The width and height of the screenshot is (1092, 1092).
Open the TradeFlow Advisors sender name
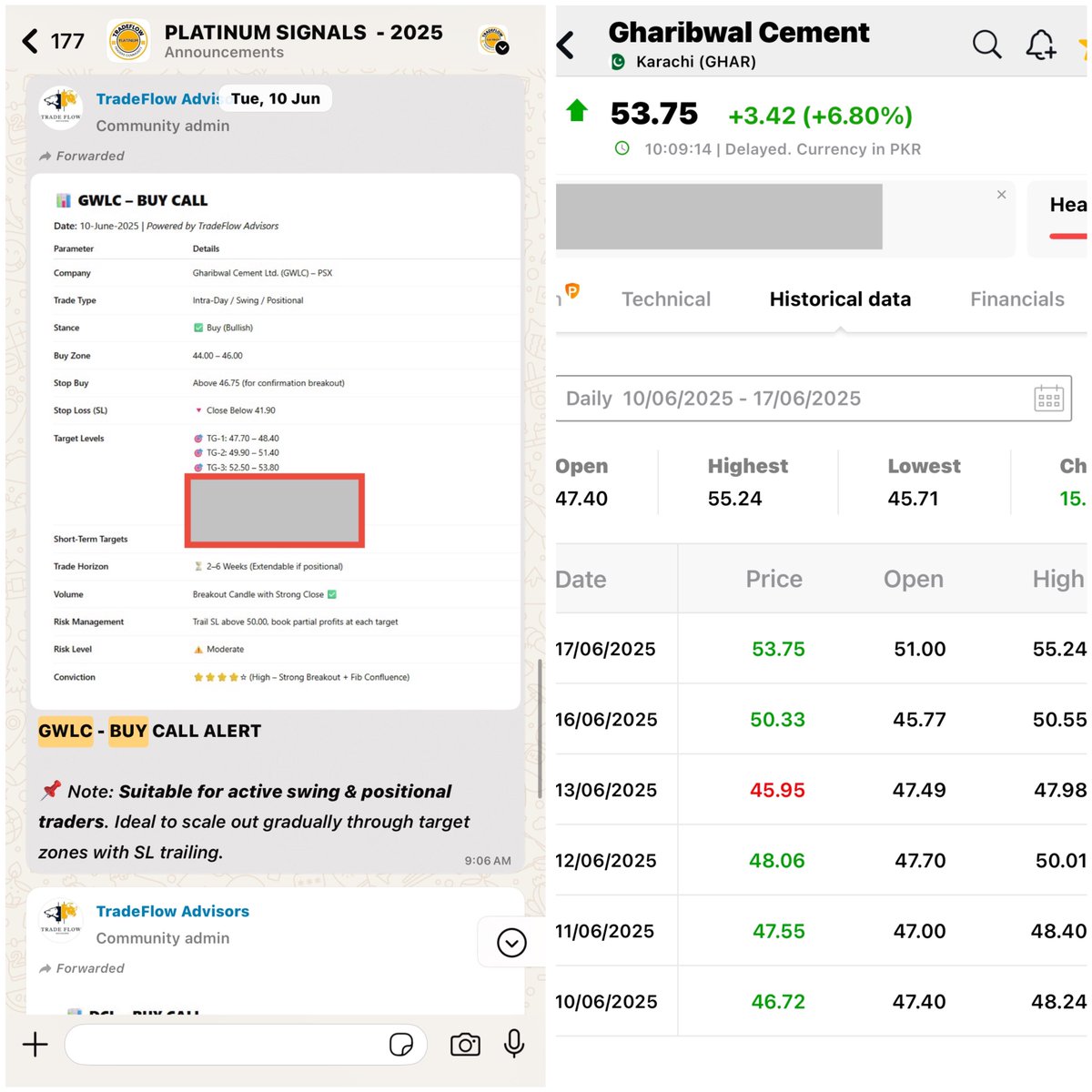(159, 98)
